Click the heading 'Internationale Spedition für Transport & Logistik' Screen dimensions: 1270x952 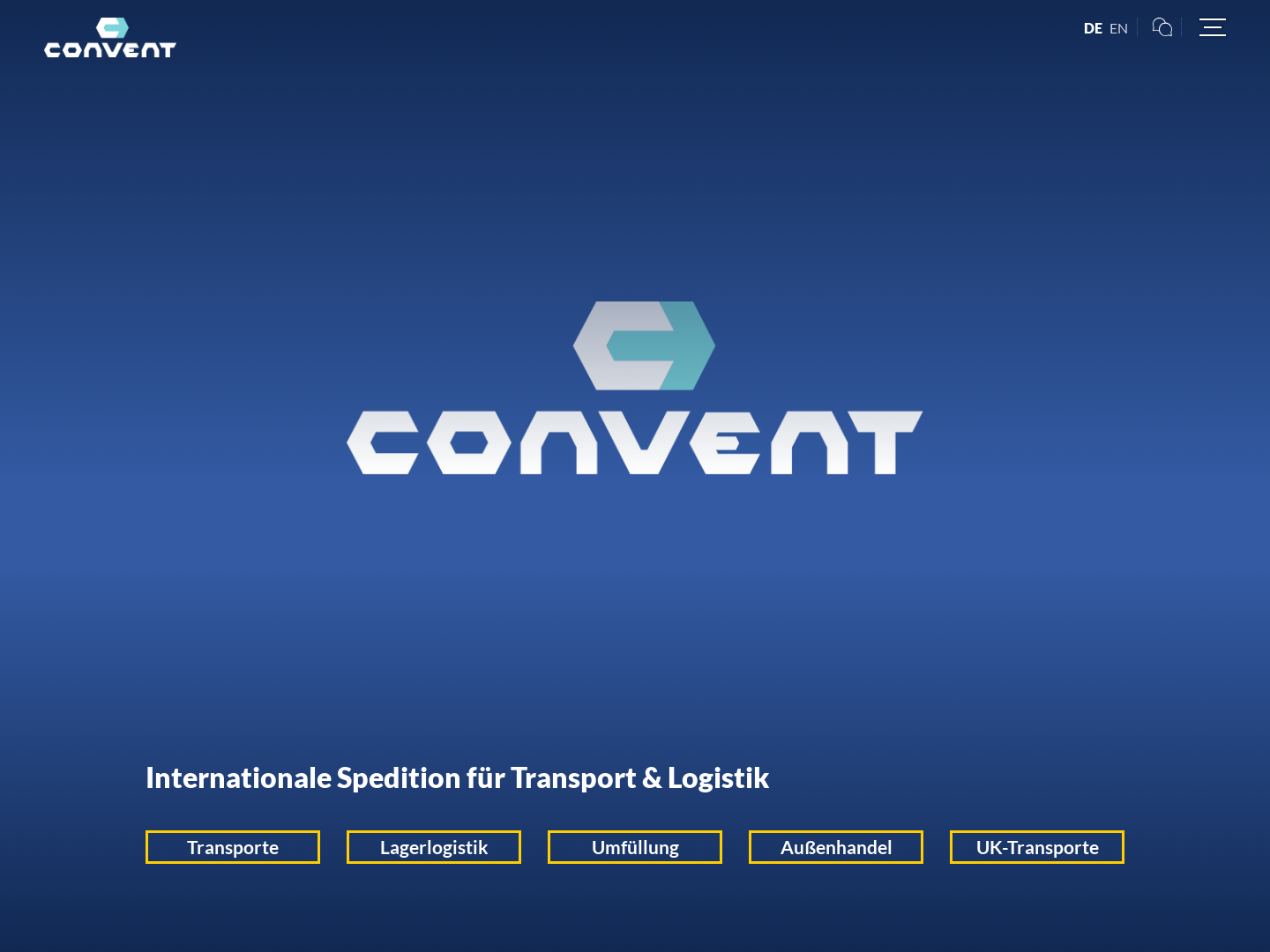(457, 777)
